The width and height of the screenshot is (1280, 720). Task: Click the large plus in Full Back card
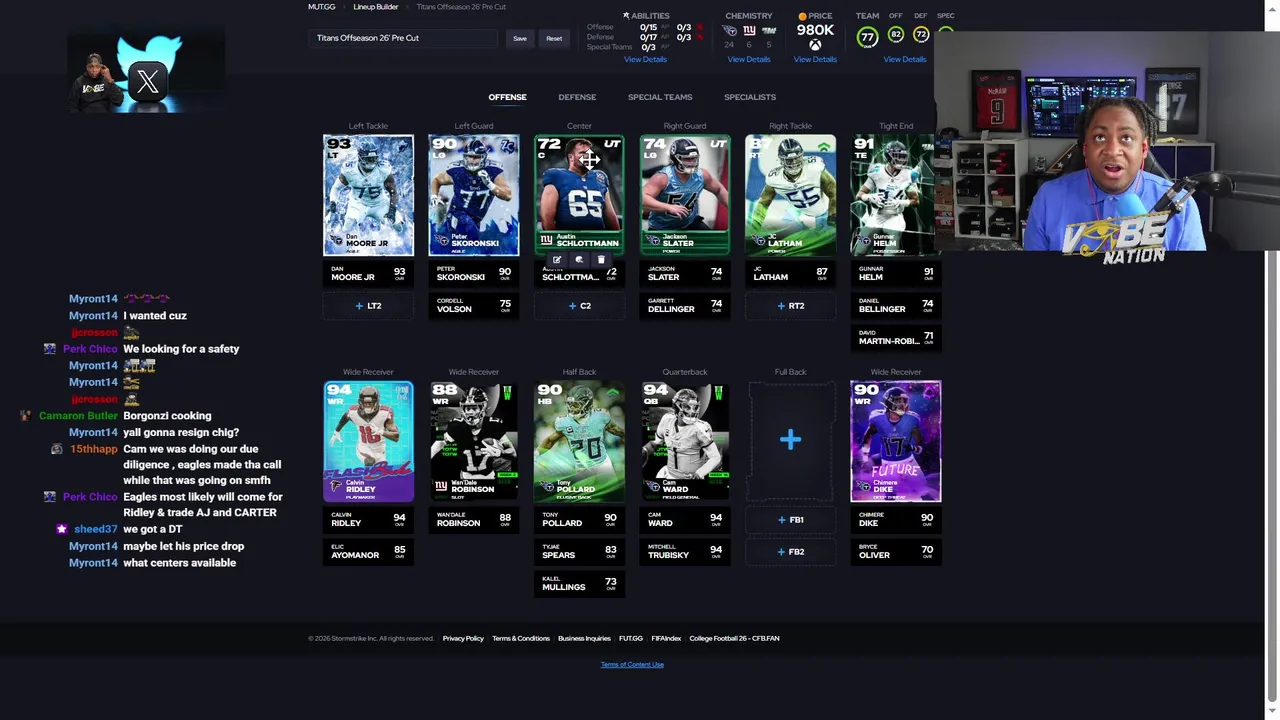coord(790,440)
